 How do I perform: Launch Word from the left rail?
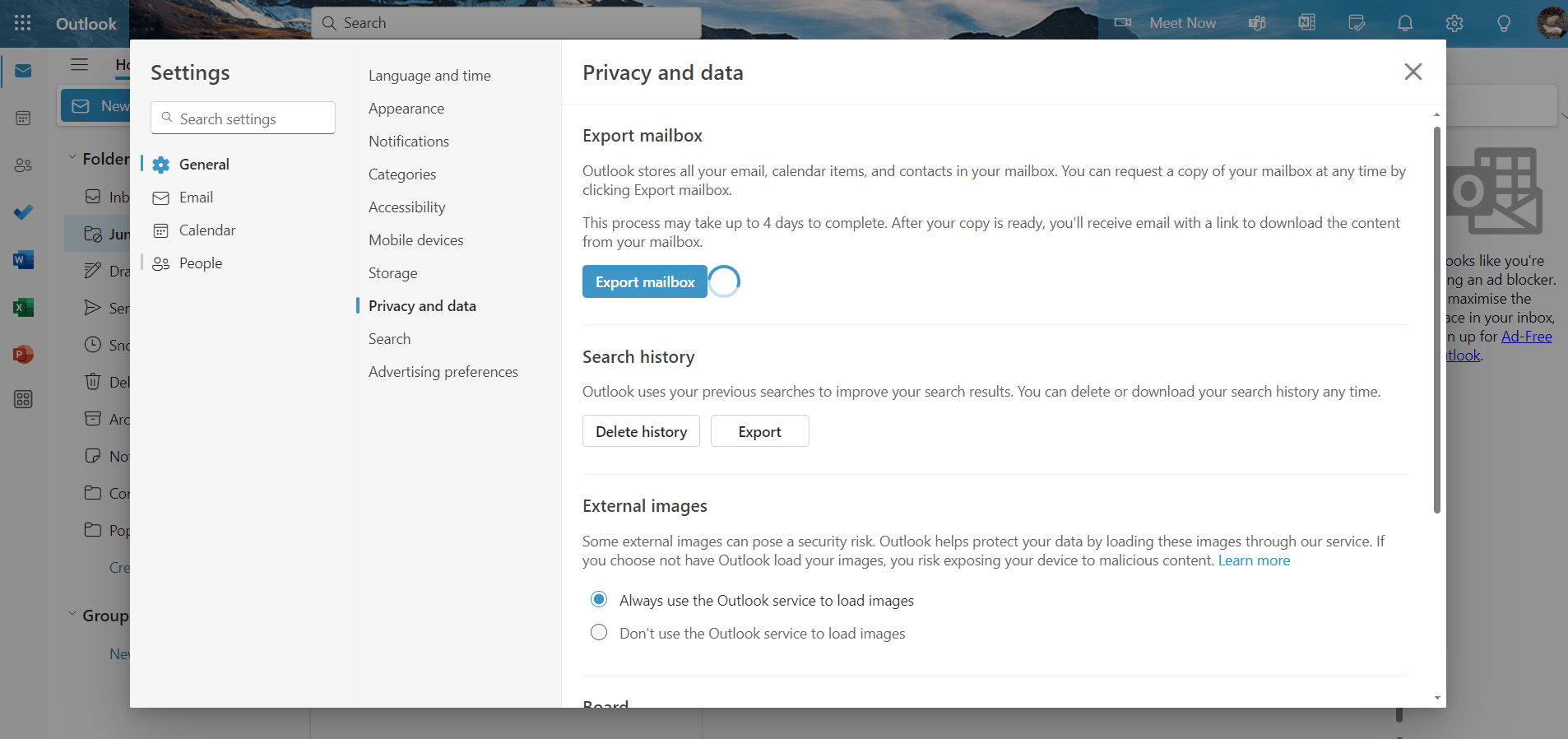click(x=23, y=260)
